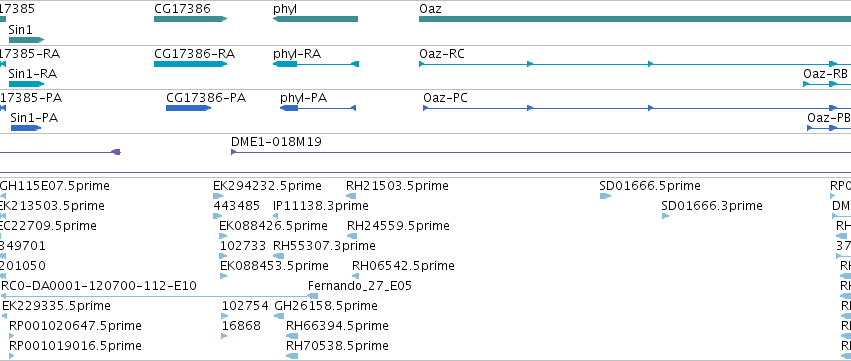Select the RH21503.5prime EST feature

click(x=351, y=196)
